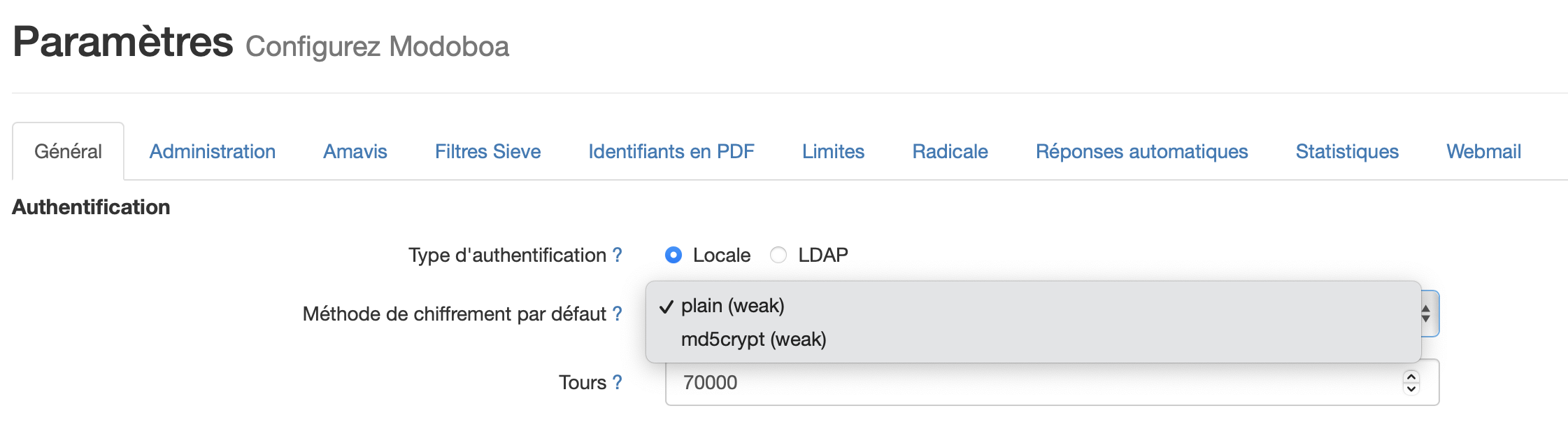Click the Tours label text
The image size is (1568, 434).
pyautogui.click(x=583, y=382)
